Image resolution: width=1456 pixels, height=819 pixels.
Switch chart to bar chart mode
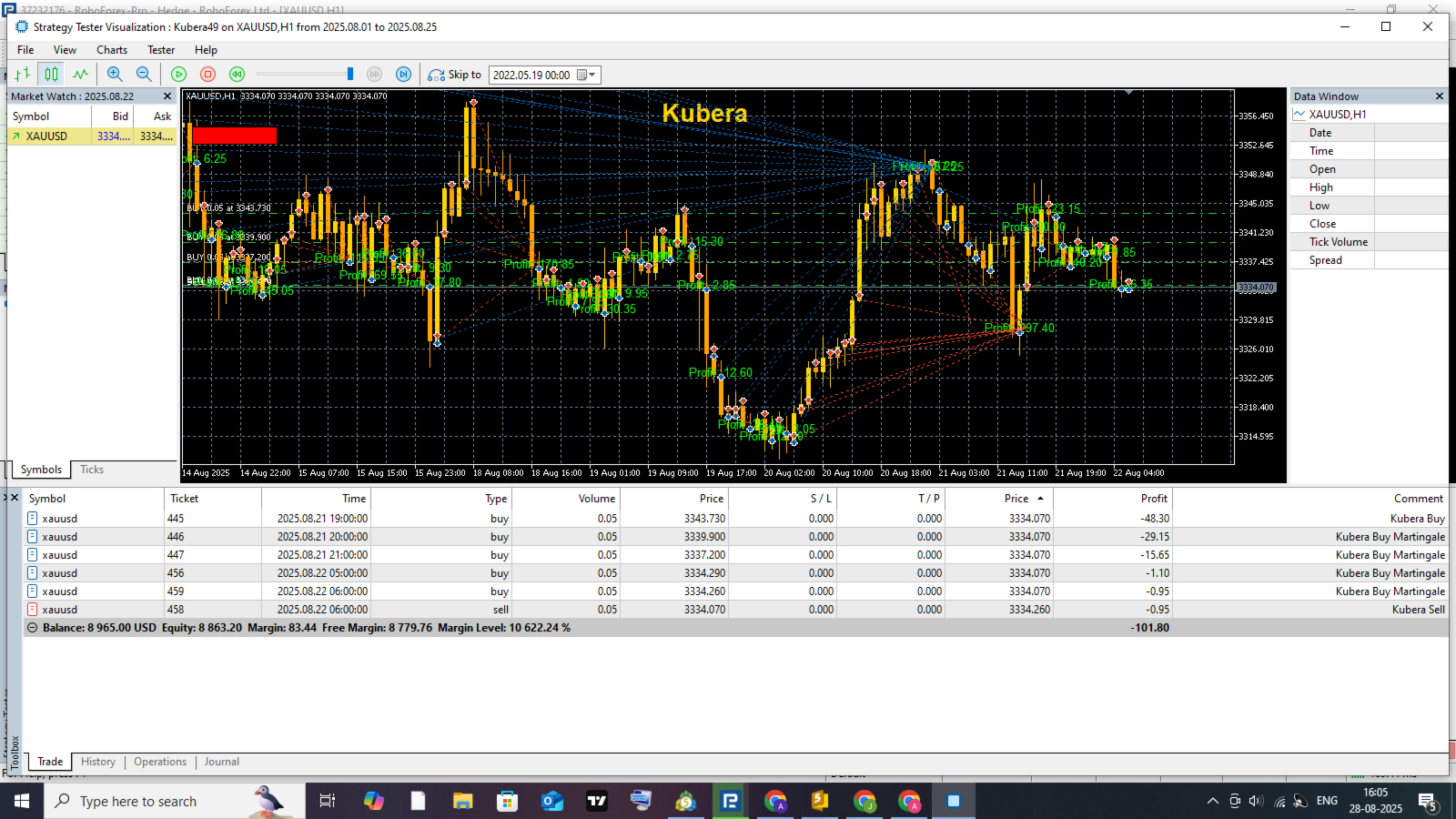pyautogui.click(x=22, y=75)
